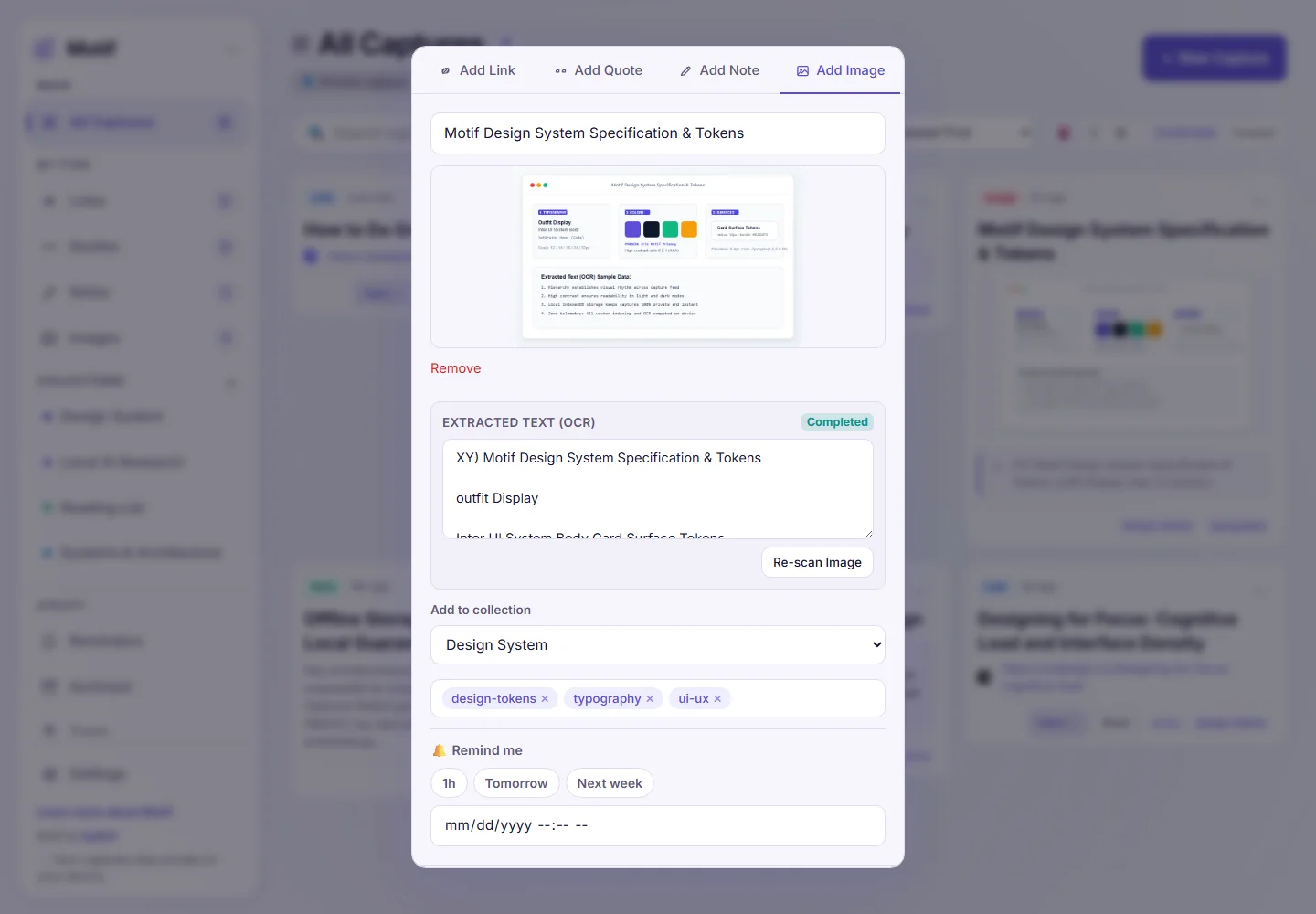
Task: Choose Next week reminder
Action: [x=610, y=783]
